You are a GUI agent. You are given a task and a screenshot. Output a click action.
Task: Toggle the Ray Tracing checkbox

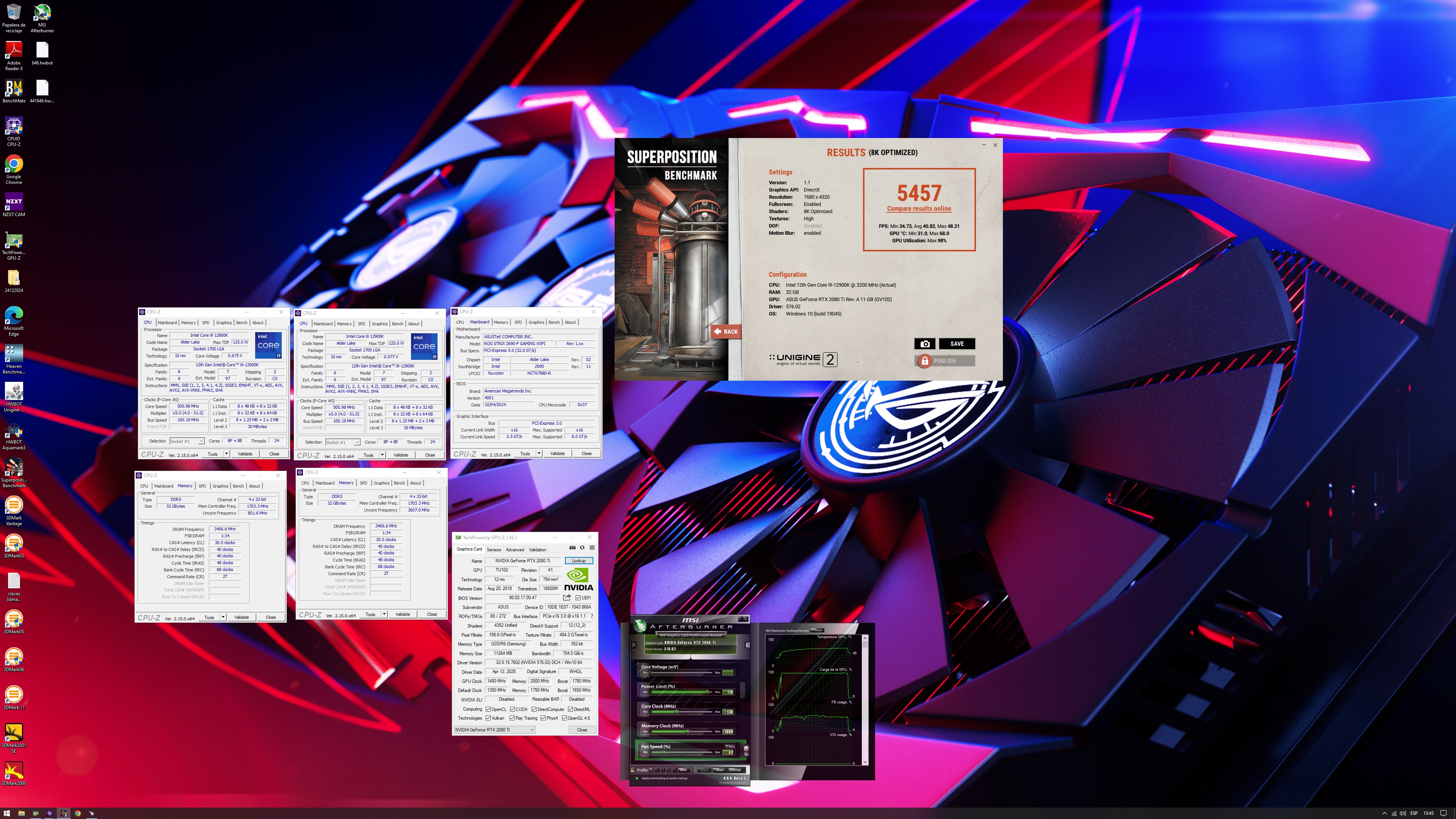[x=512, y=719]
